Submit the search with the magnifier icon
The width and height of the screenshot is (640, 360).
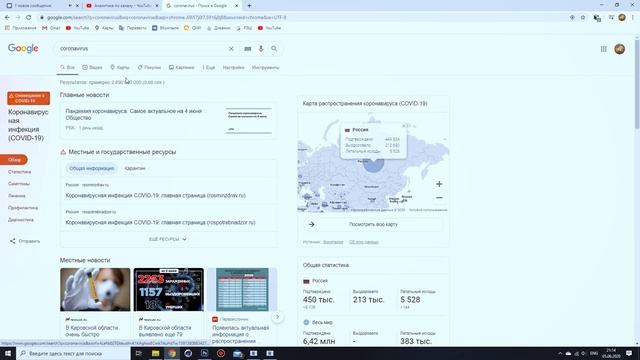point(274,49)
